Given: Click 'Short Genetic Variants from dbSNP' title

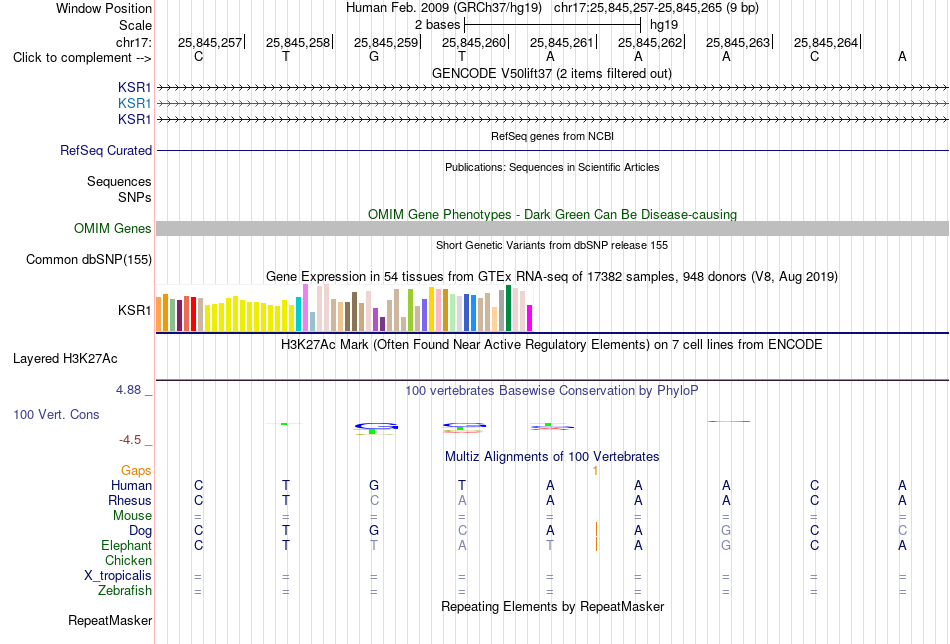Looking at the screenshot, I should 552,245.
